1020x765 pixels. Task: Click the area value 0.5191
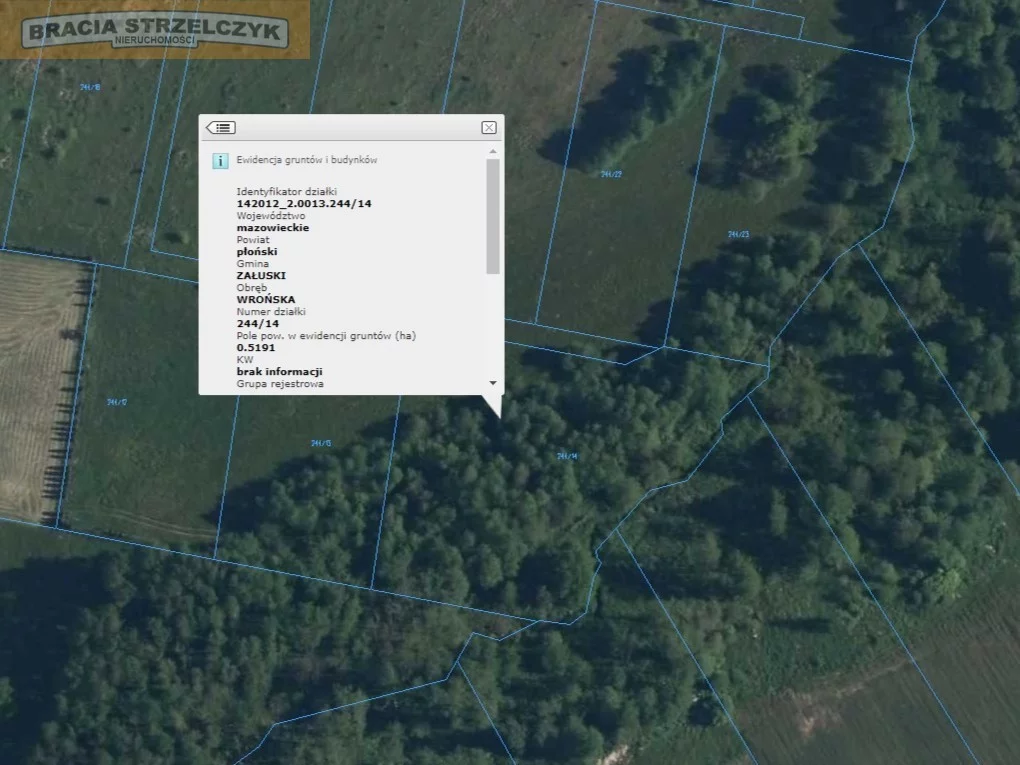pyautogui.click(x=256, y=347)
